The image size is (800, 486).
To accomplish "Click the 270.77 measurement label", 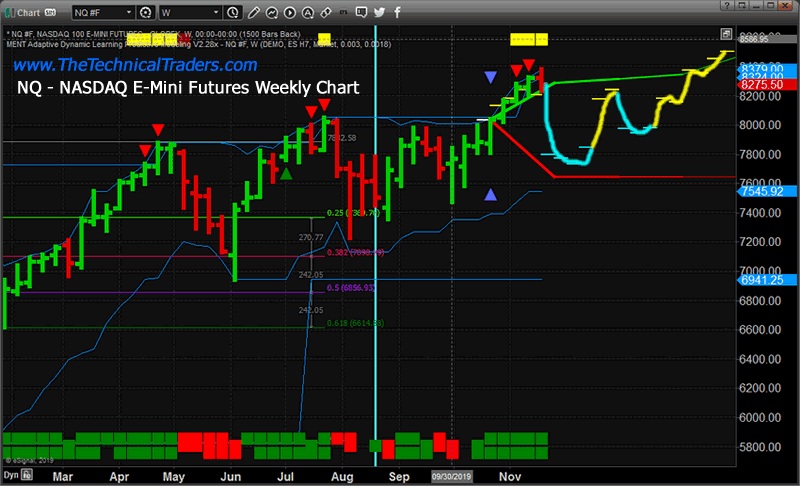I will [311, 237].
